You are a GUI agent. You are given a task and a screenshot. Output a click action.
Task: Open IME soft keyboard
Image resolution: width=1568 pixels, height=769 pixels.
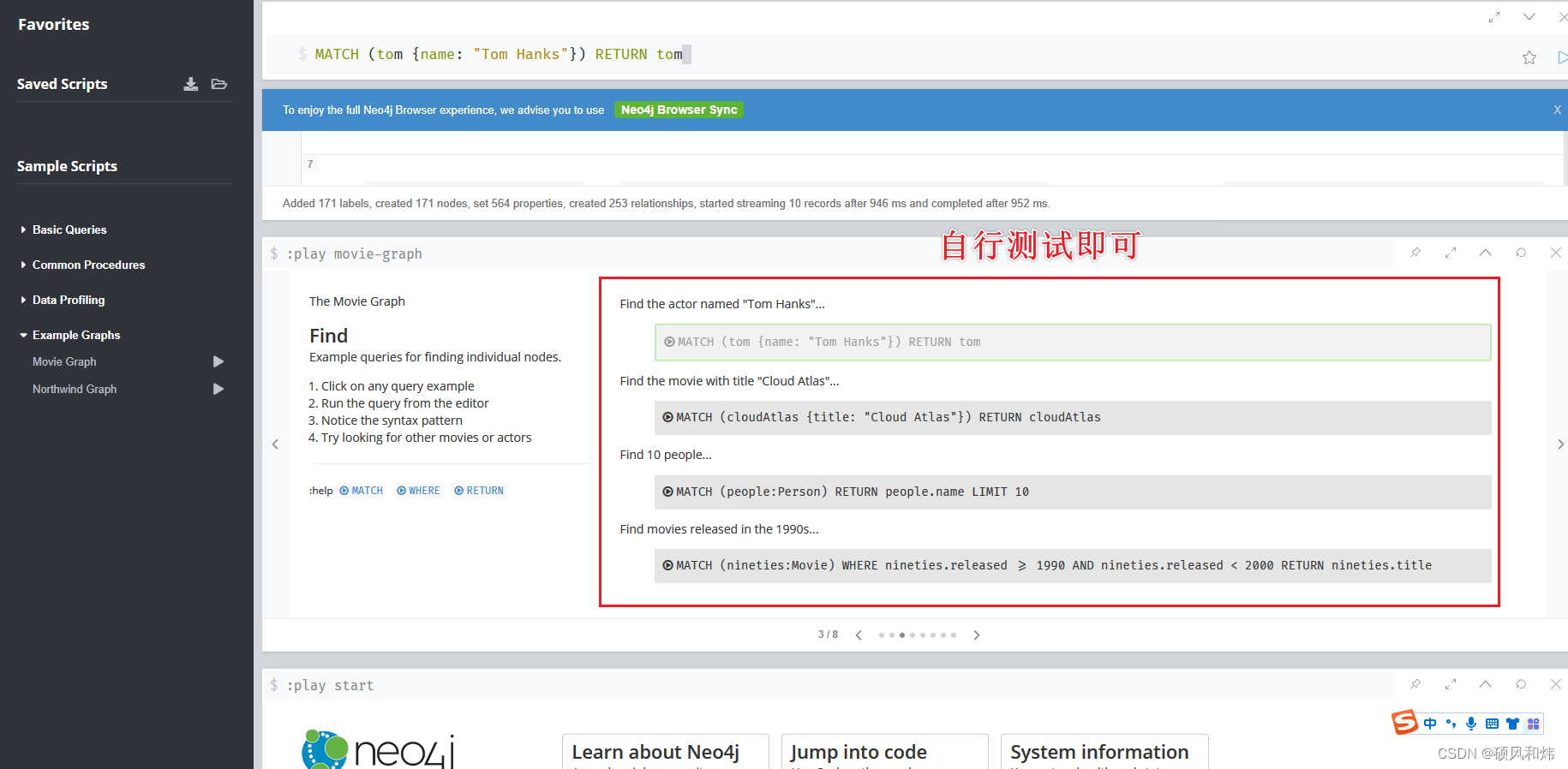[x=1492, y=724]
